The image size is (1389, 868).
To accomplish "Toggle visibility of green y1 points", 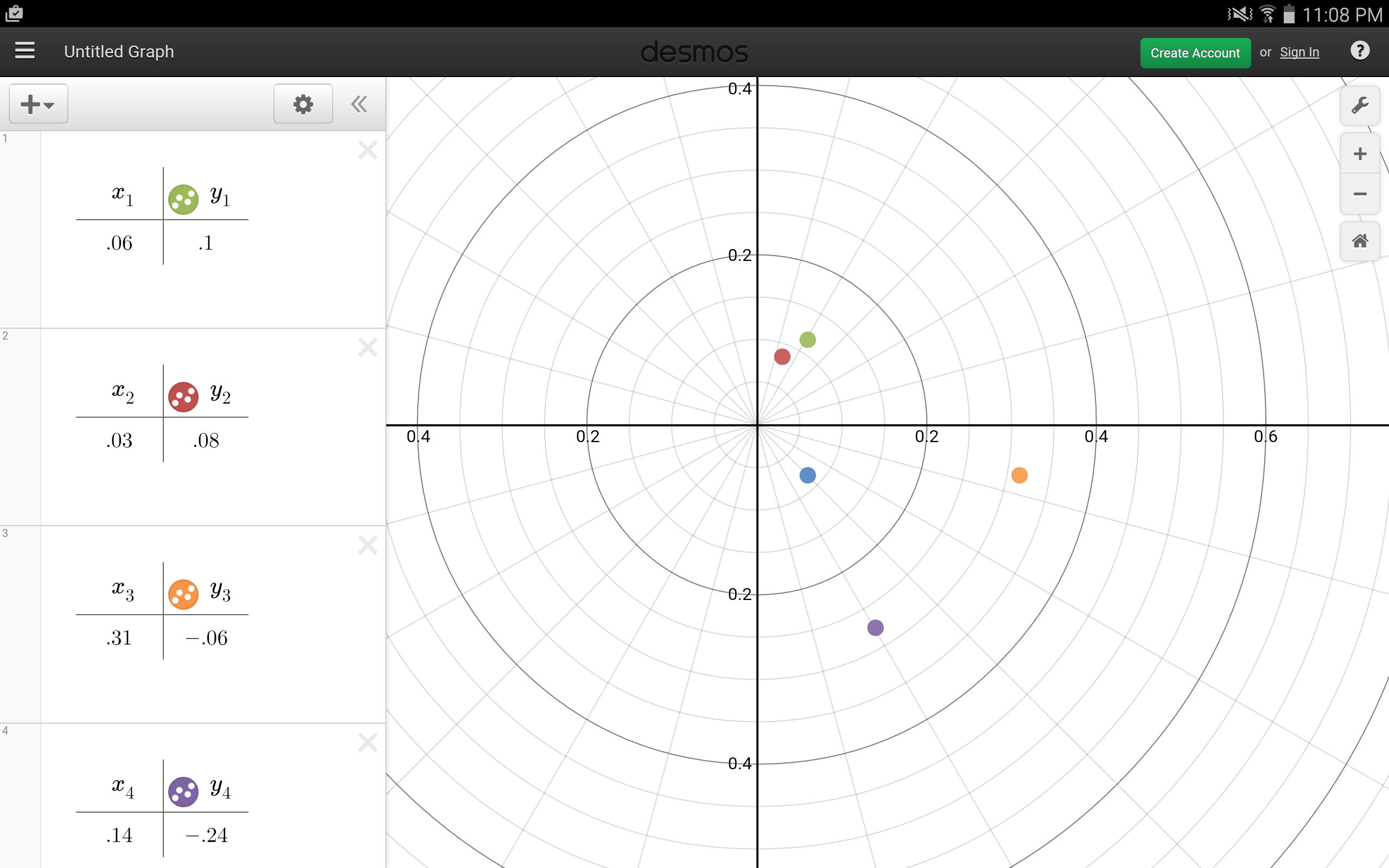I will point(183,199).
